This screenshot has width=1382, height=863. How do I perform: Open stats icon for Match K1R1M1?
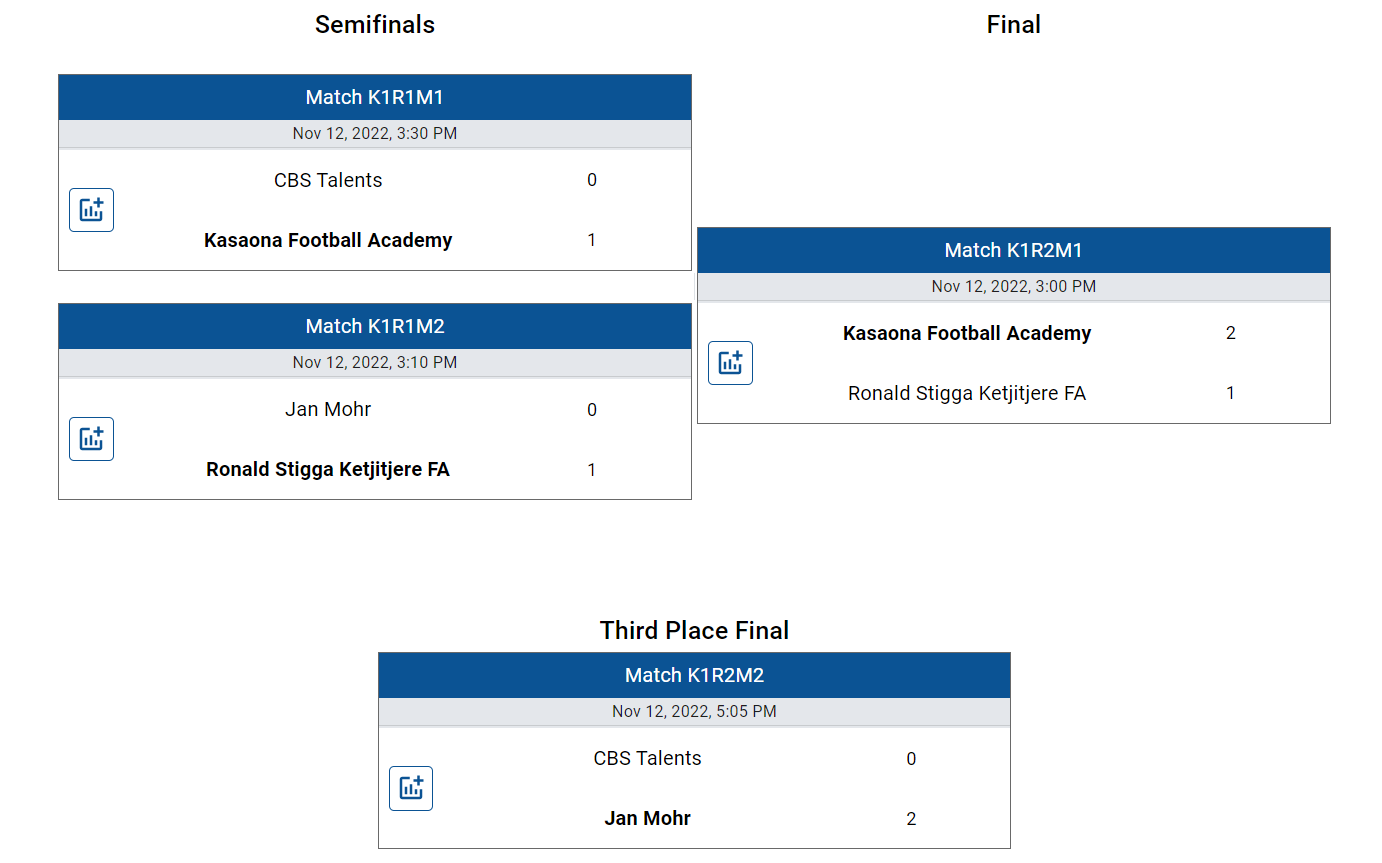click(91, 210)
